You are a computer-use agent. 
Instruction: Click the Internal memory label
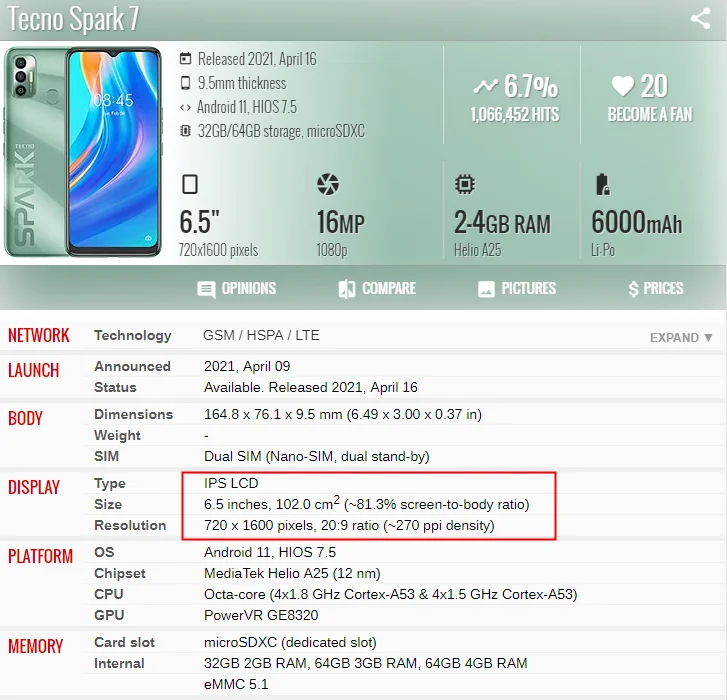119,663
